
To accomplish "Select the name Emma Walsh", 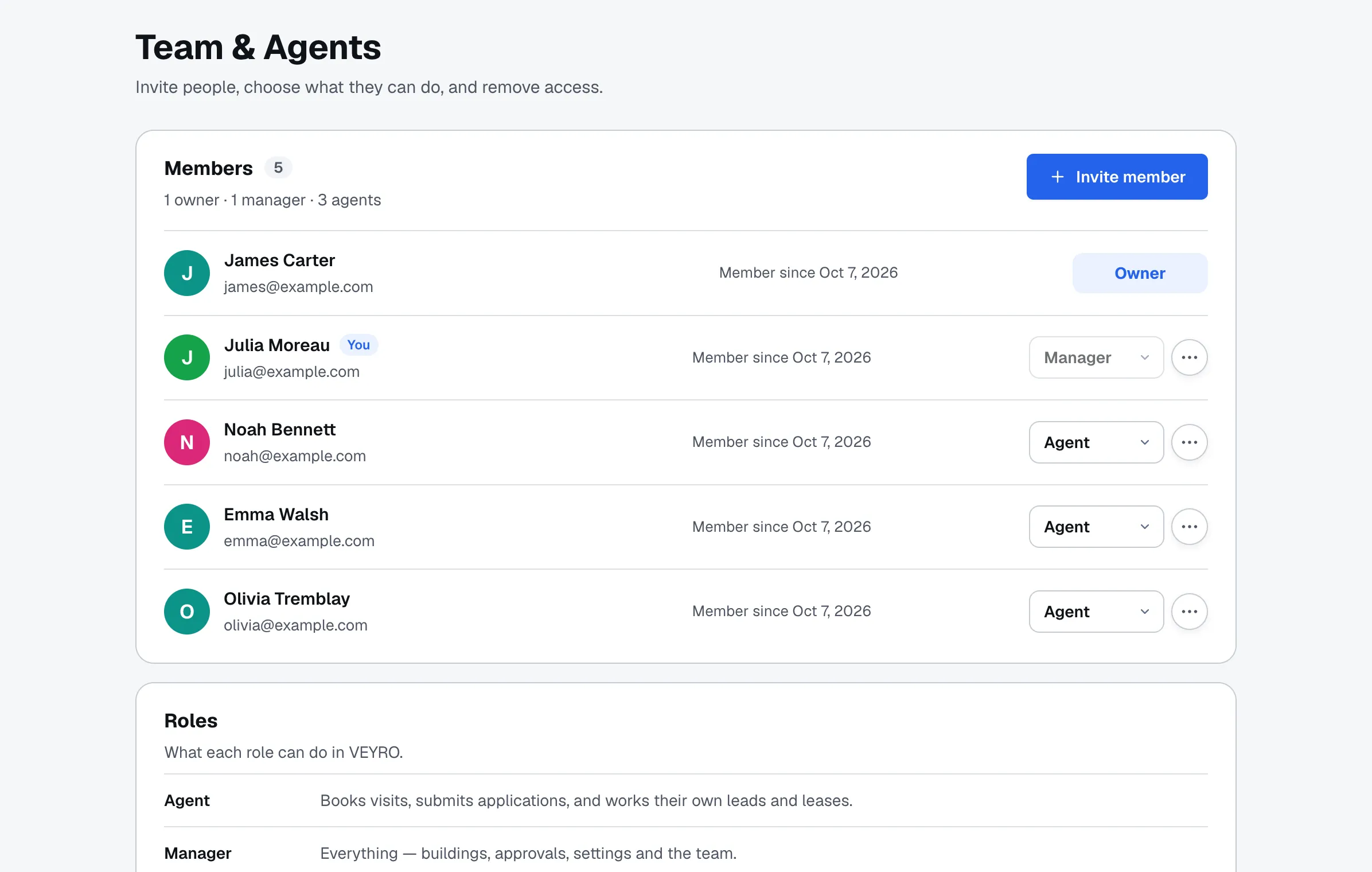I will [276, 515].
